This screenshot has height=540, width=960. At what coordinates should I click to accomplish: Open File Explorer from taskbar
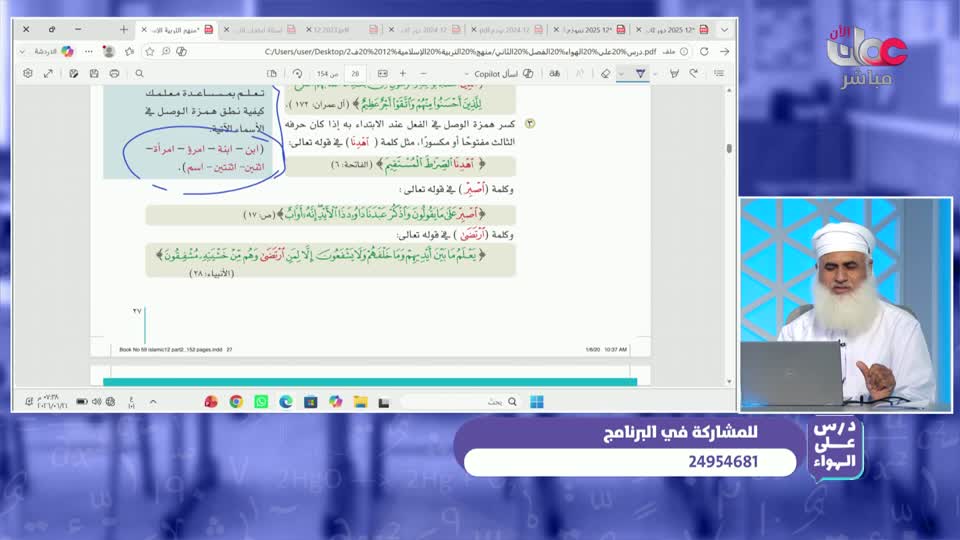360,402
